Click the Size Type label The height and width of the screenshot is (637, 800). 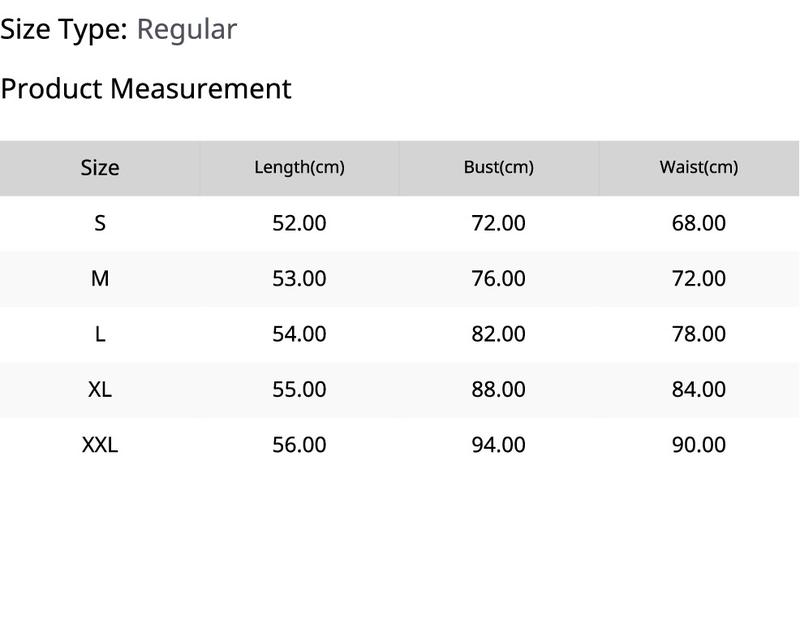64,29
